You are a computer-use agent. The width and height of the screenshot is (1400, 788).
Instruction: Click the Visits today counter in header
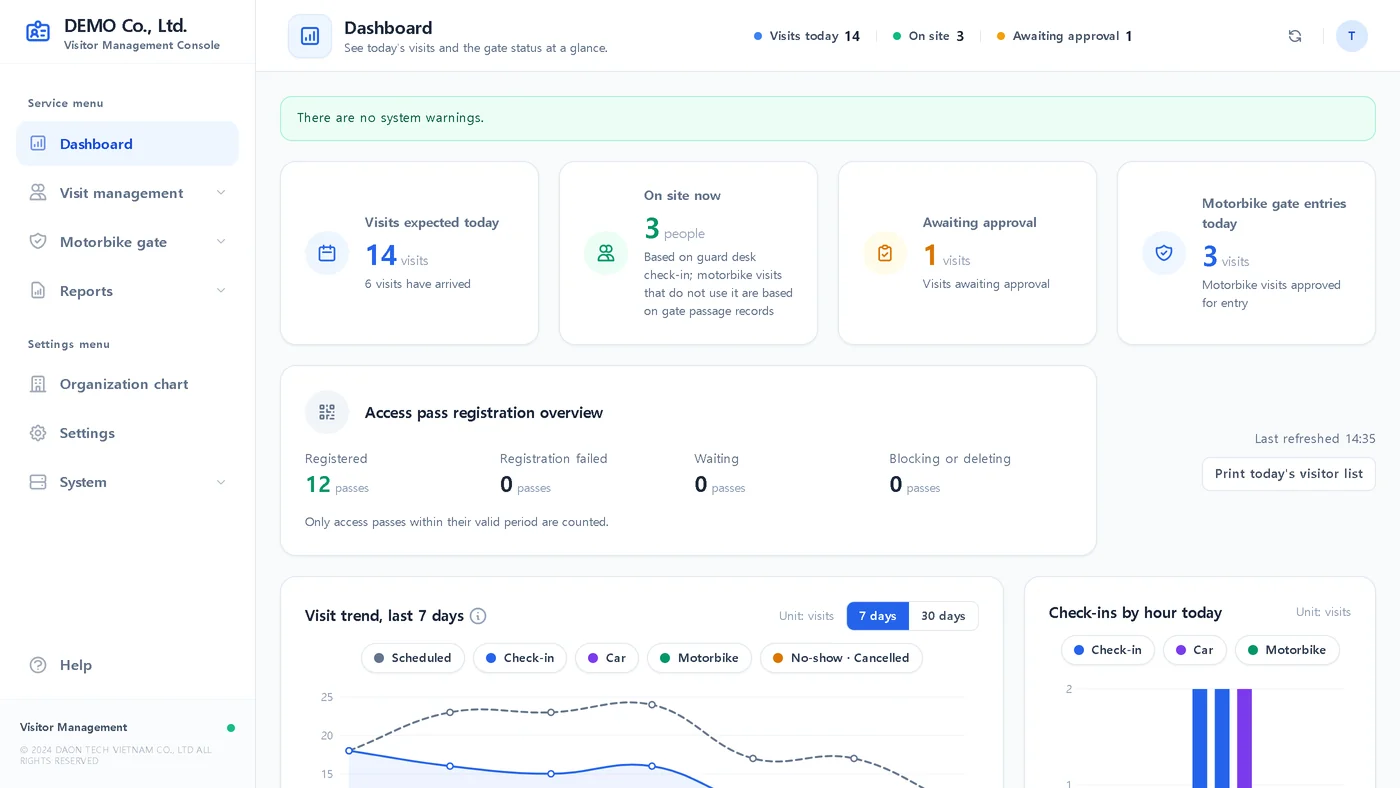(x=807, y=36)
